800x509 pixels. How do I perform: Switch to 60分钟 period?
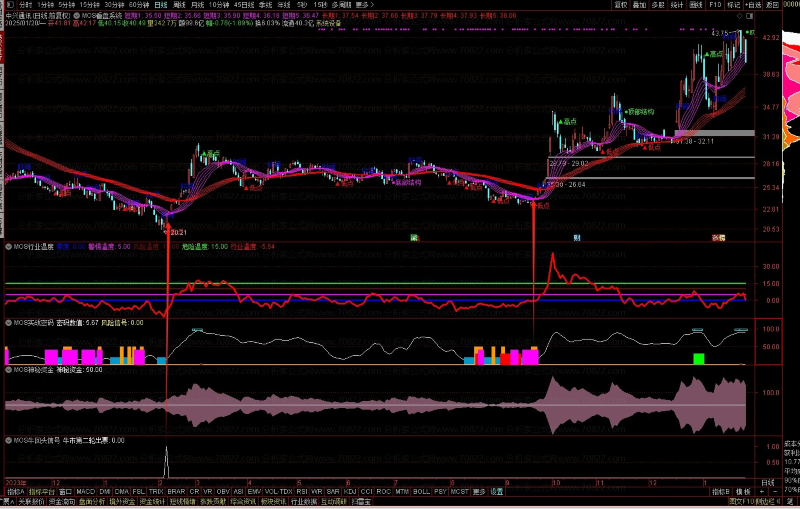(x=139, y=5)
